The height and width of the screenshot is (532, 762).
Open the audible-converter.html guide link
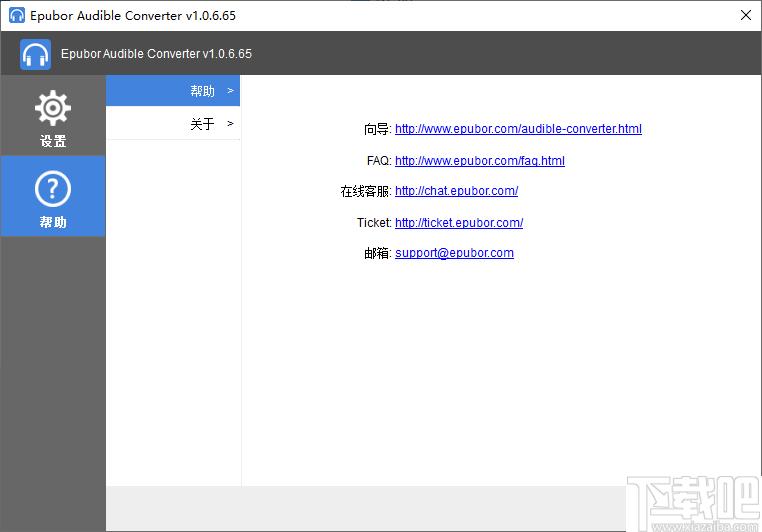pos(518,129)
